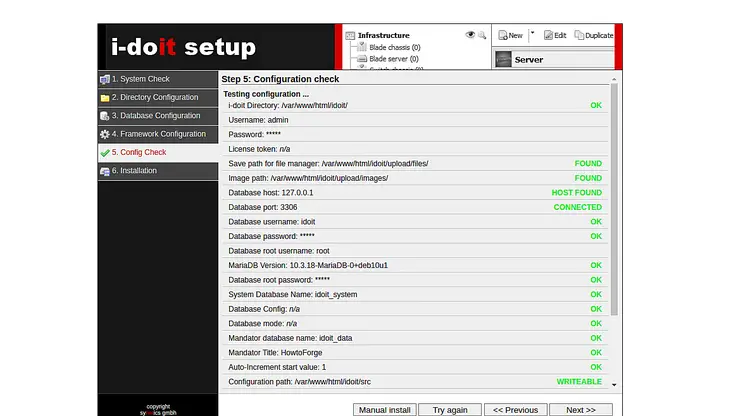Click 'System Database Name: idoit_system' text

tap(293, 295)
